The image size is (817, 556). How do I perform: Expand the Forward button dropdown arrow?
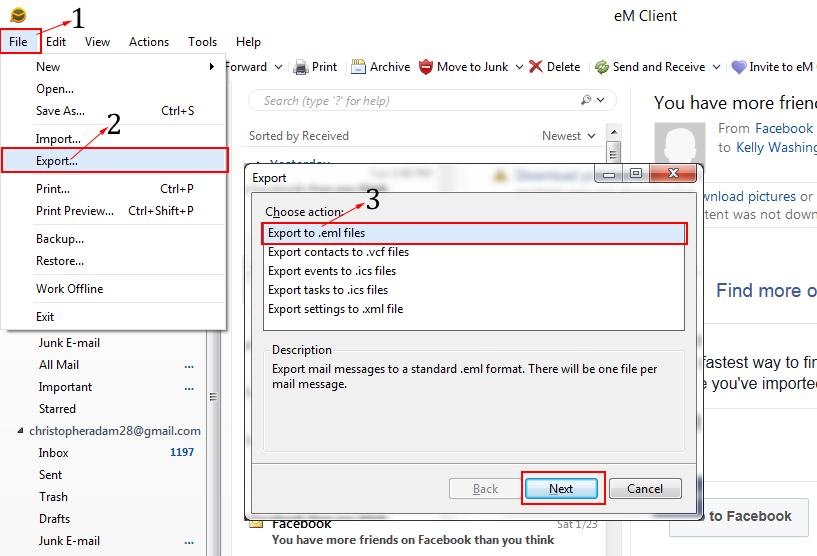[x=279, y=67]
